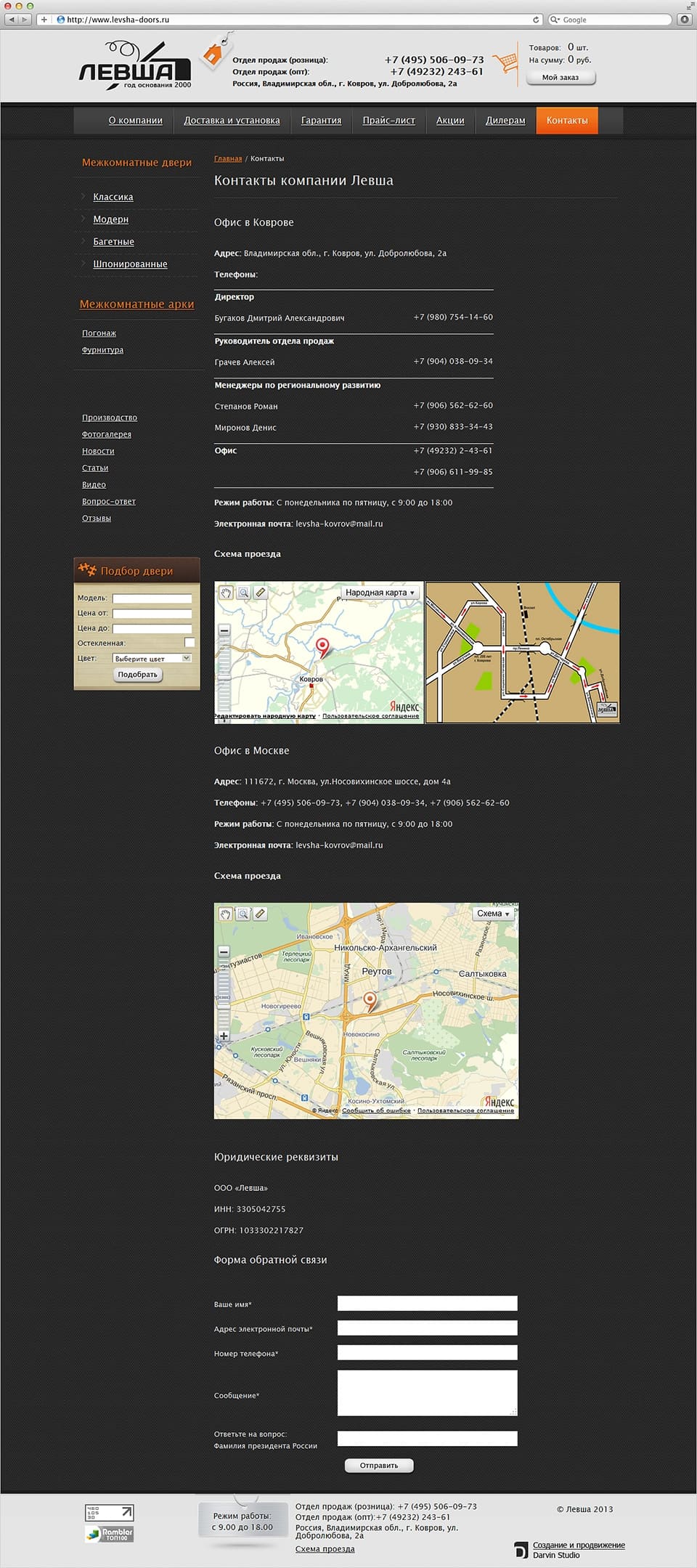Click the Мой заказ button
The image size is (697, 1568).
click(x=561, y=78)
